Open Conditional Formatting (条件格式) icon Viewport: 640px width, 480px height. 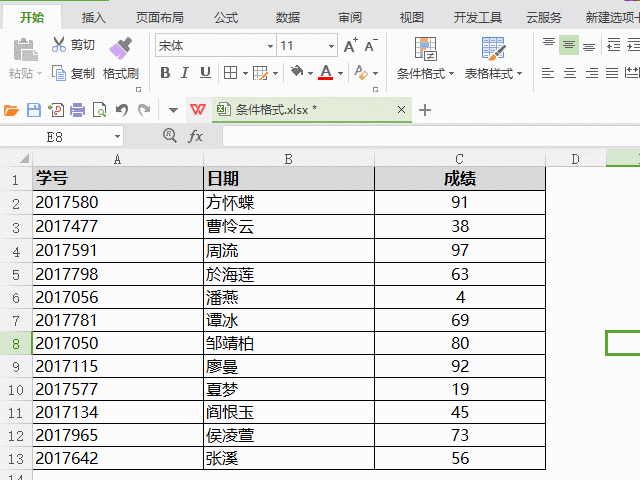425,49
